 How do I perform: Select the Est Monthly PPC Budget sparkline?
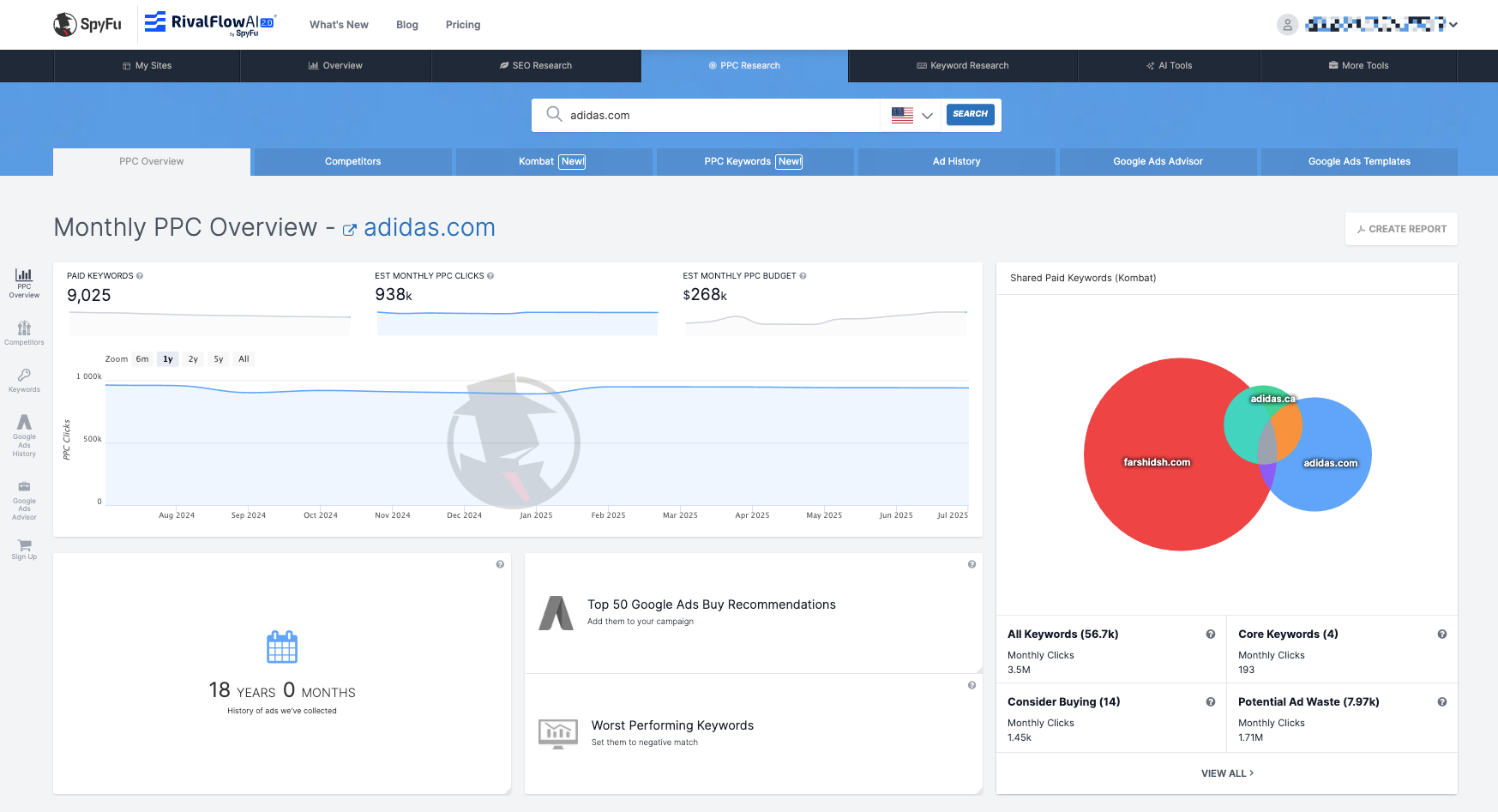pos(827,322)
